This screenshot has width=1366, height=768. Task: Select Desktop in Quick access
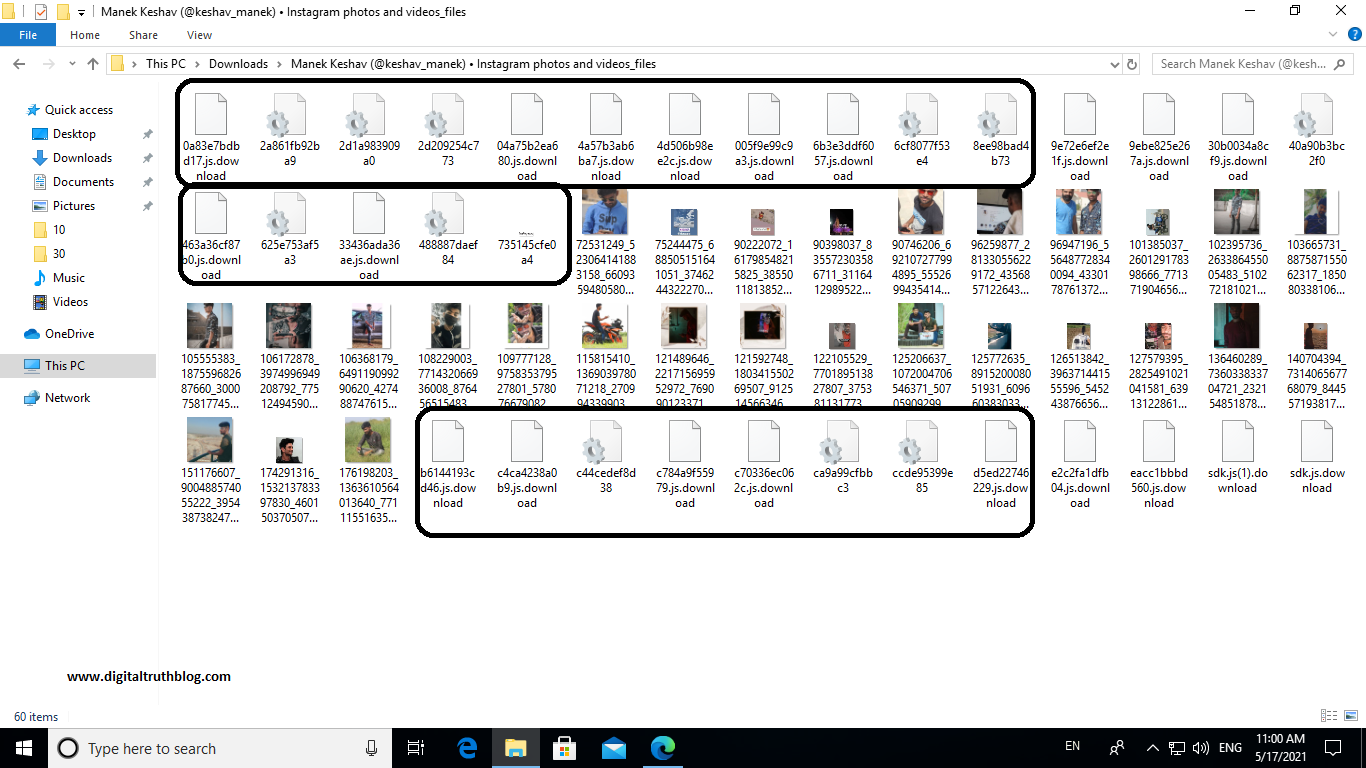click(x=74, y=134)
